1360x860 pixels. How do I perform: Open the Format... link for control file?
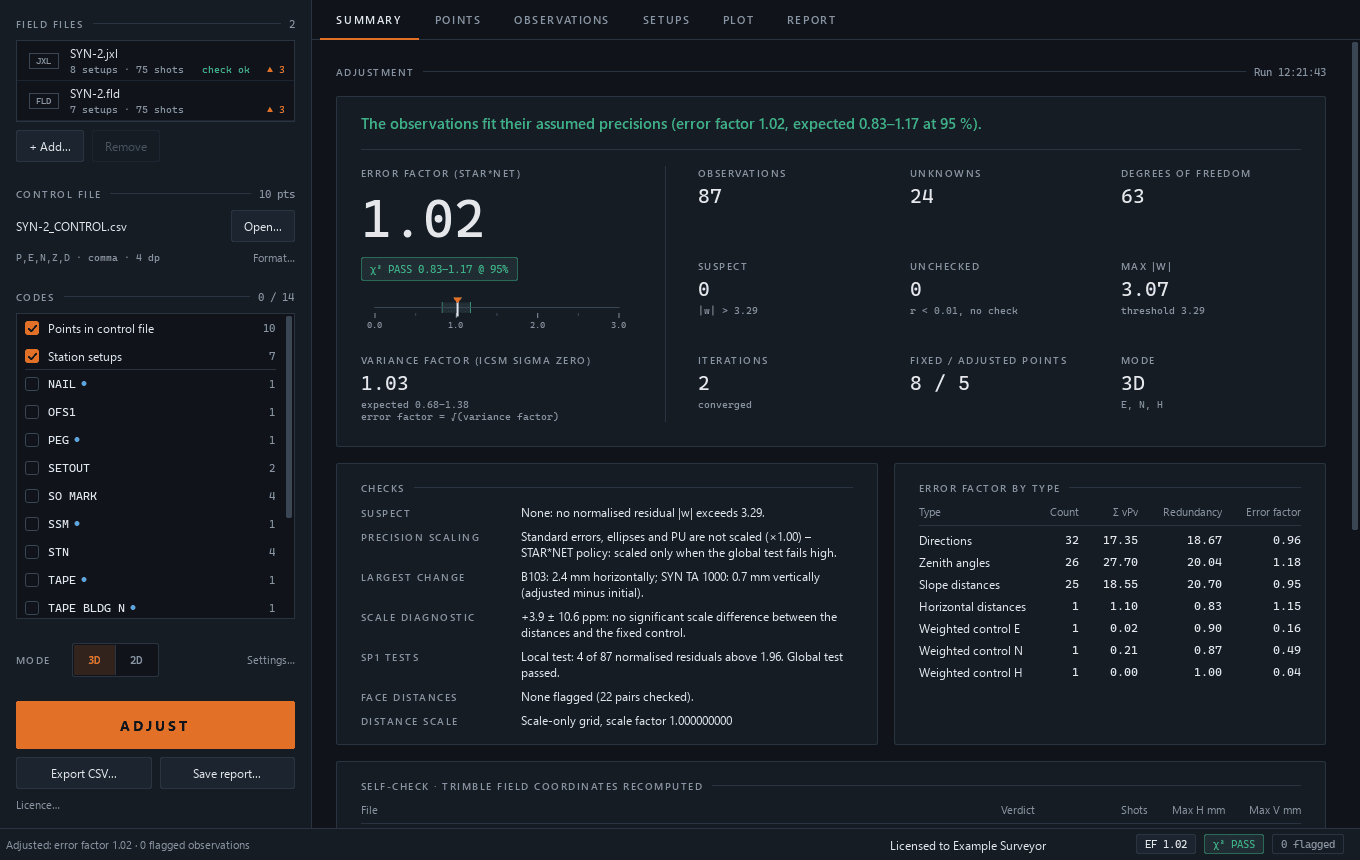[274, 258]
